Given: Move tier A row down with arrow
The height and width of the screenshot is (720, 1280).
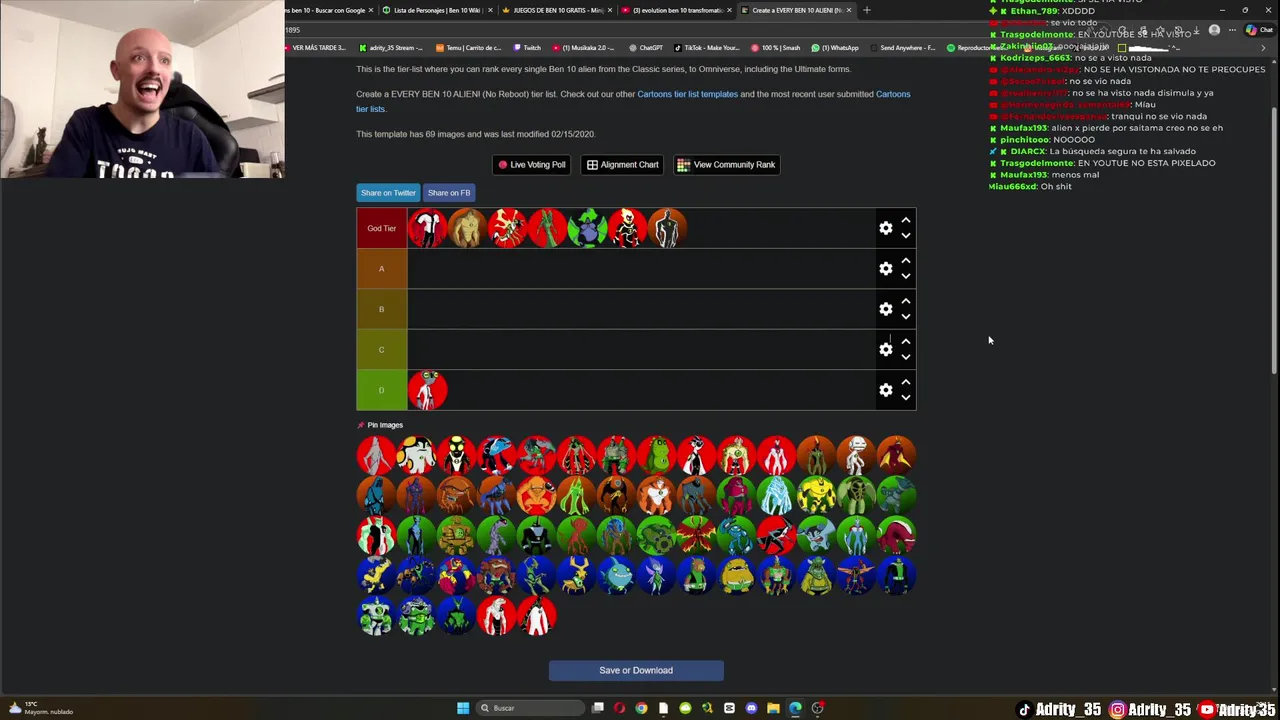Looking at the screenshot, I should (x=906, y=276).
